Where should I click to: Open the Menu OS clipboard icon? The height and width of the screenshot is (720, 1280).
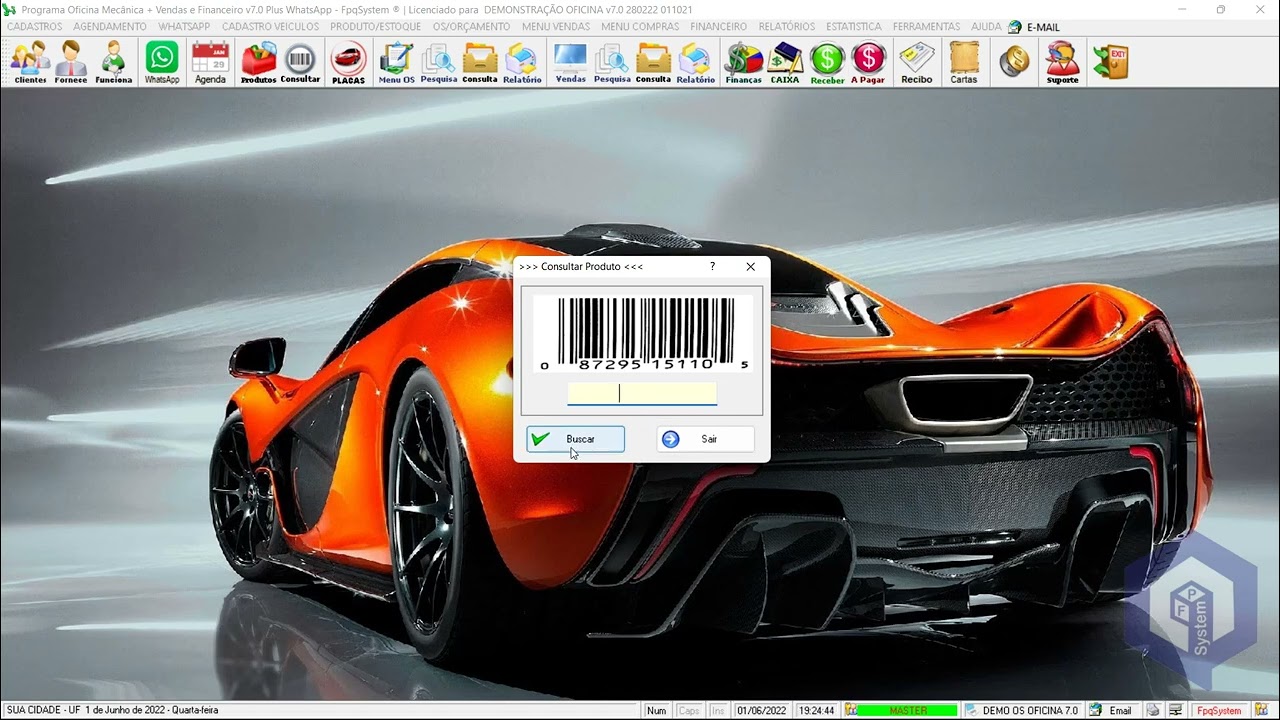tap(397, 62)
